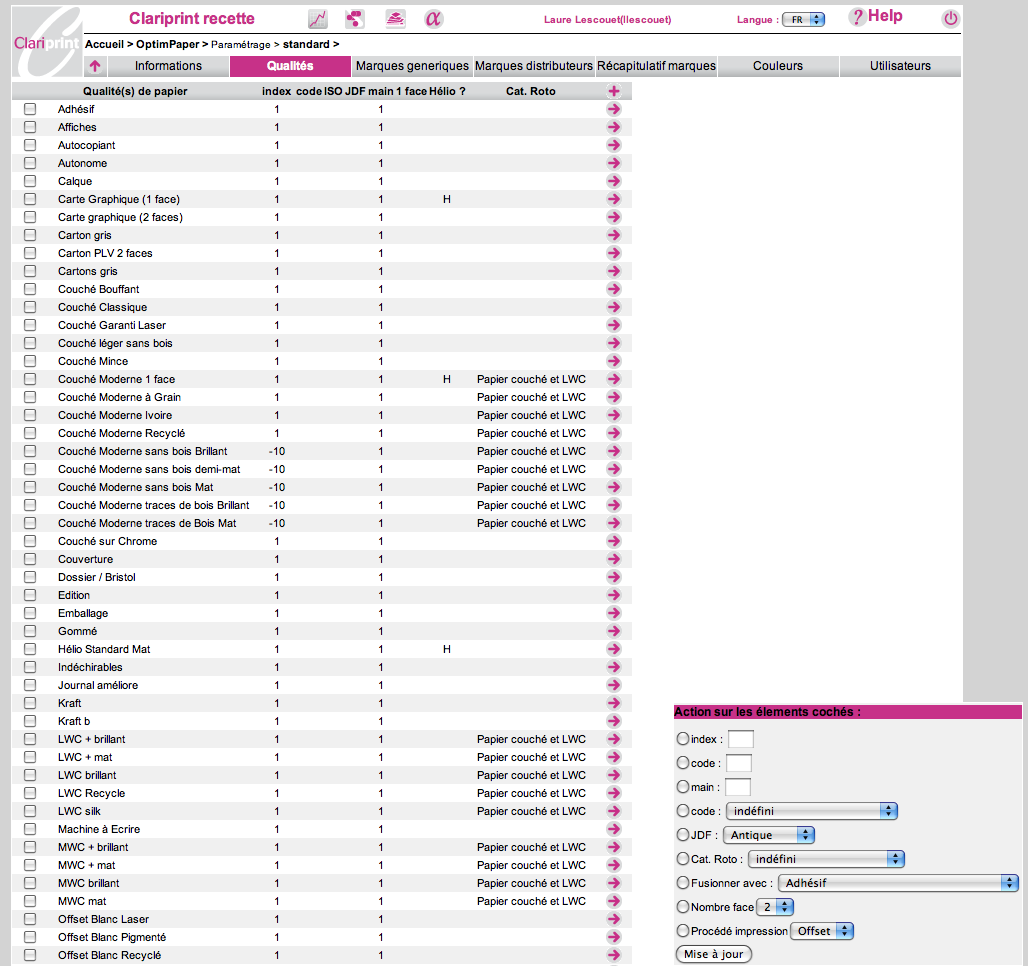Click the stacked paper layers icon
Viewport: 1028px width, 966px height.
(395, 19)
